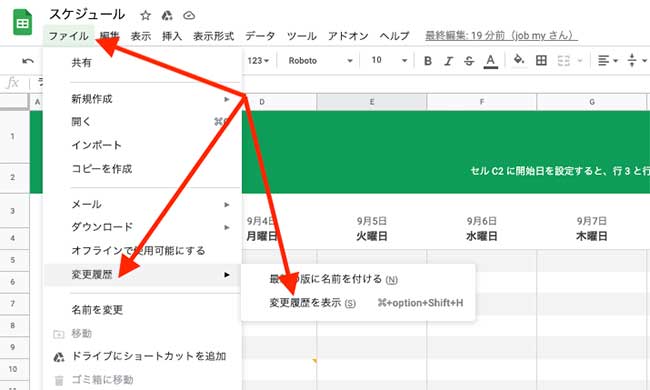
Task: Click the merge cells icon
Action: coord(563,61)
